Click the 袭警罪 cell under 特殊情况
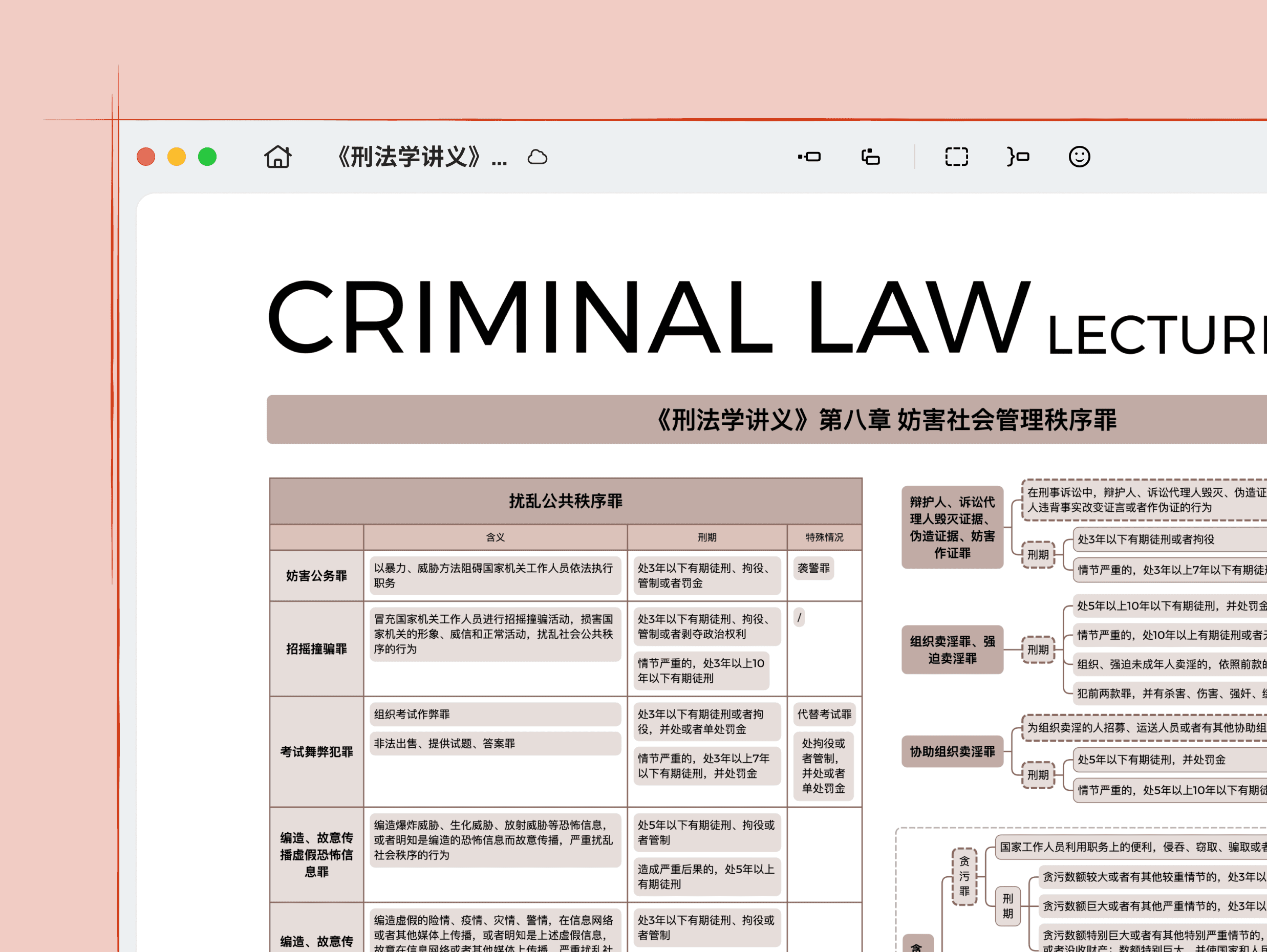 click(813, 568)
